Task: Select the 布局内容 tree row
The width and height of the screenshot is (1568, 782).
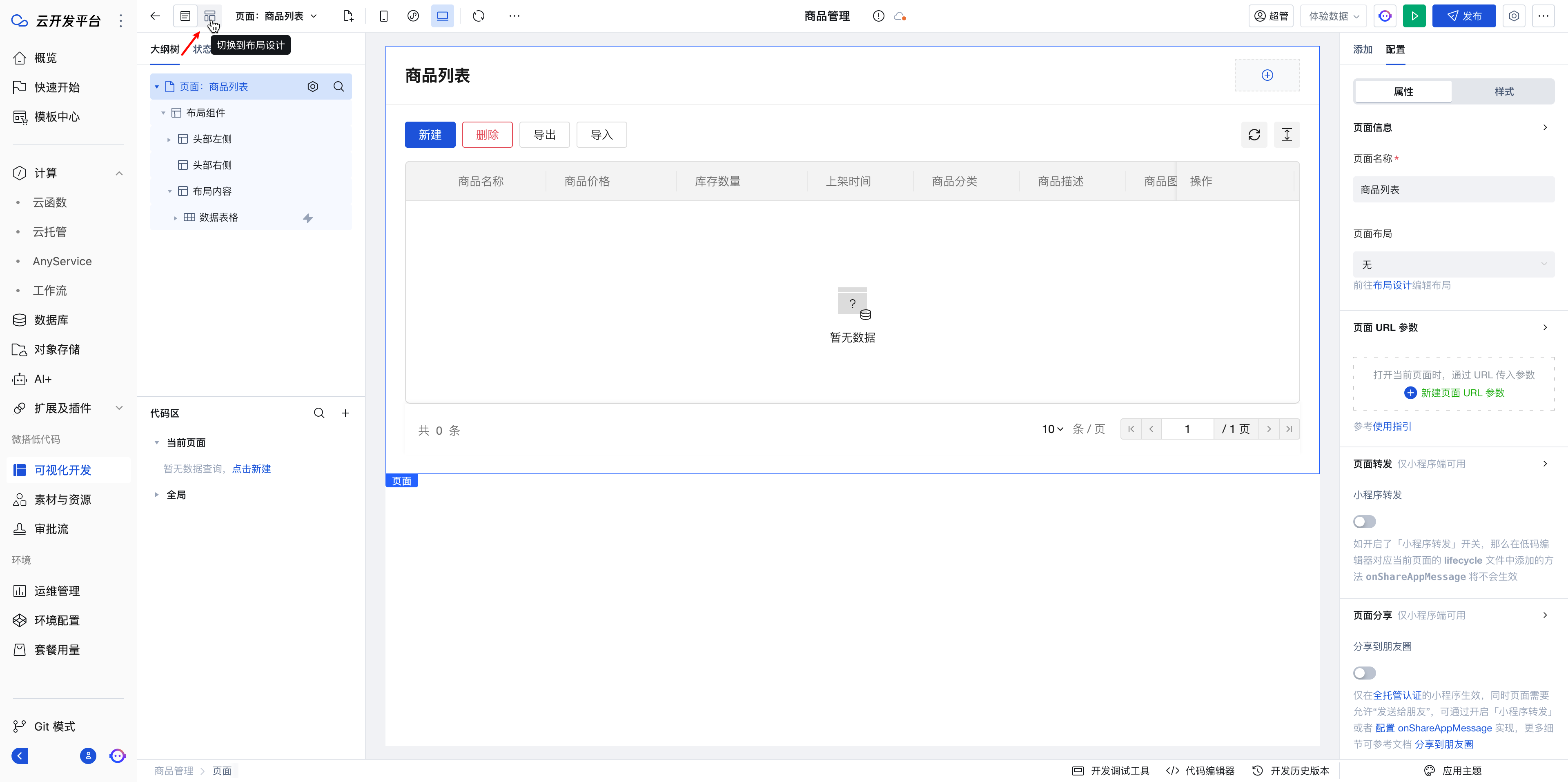Action: [251, 191]
